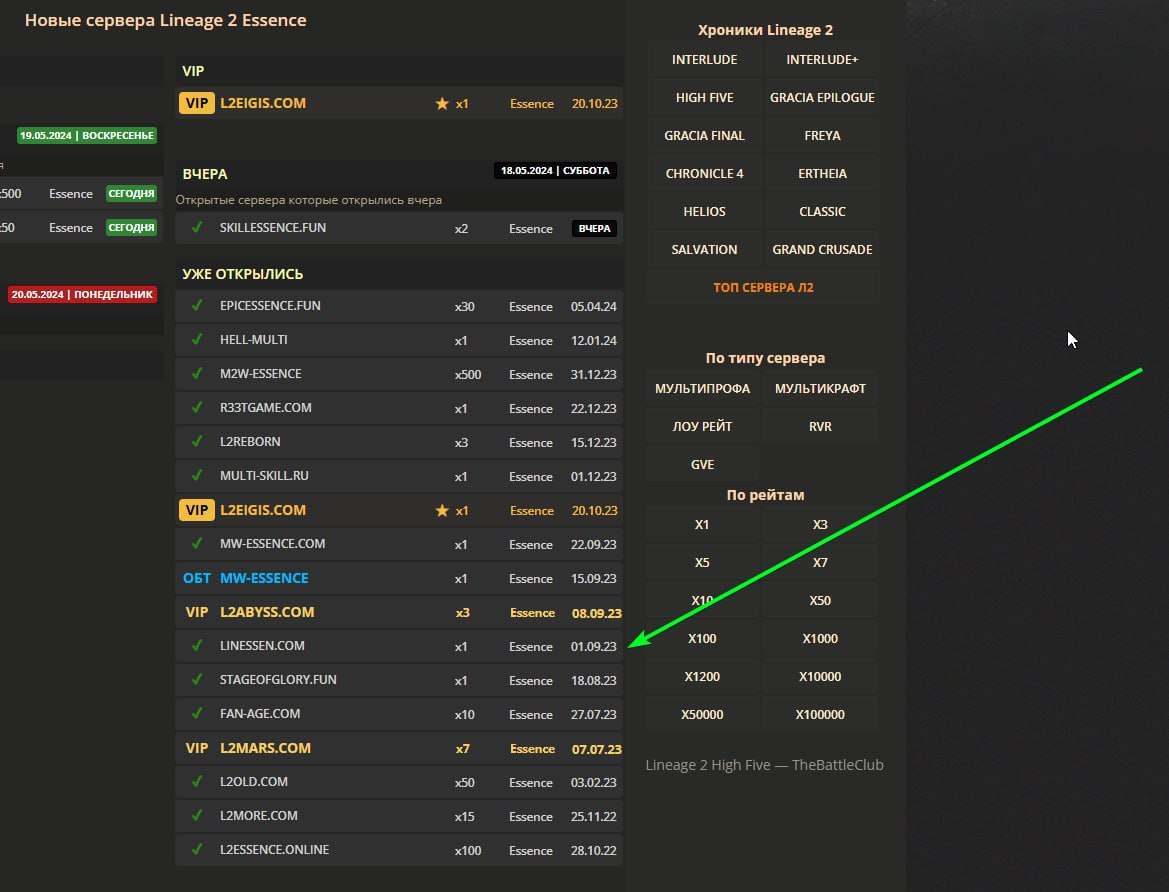1169x892 pixels.
Task: Click the checkmark icon beside L2OLD.COM
Action: pyautogui.click(x=197, y=781)
